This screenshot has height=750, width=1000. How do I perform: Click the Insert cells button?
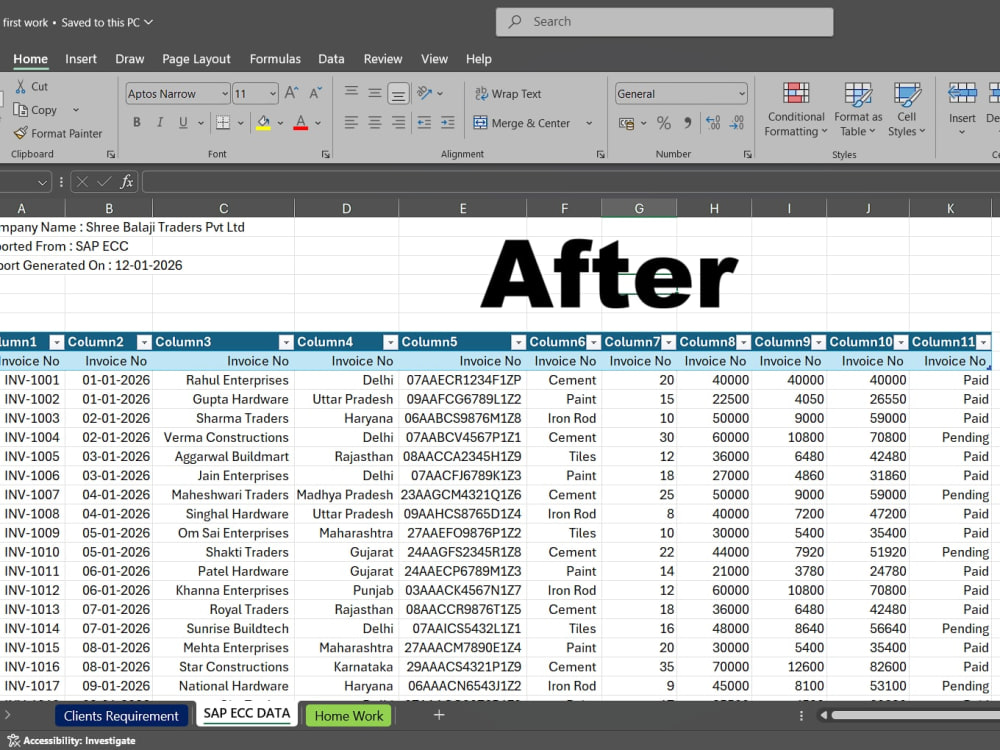tap(962, 108)
